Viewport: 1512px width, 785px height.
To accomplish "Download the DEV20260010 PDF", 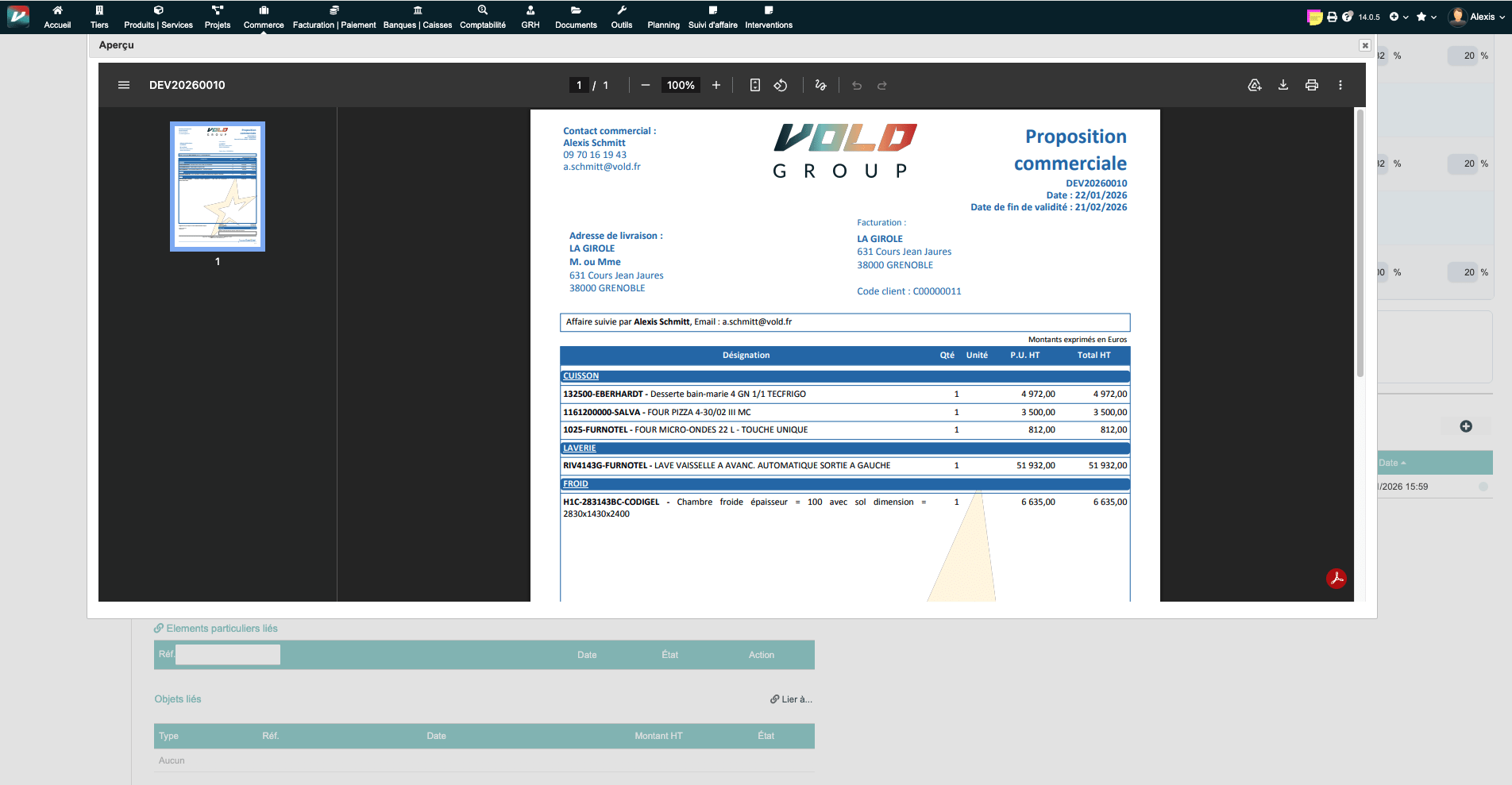I will click(x=1283, y=85).
